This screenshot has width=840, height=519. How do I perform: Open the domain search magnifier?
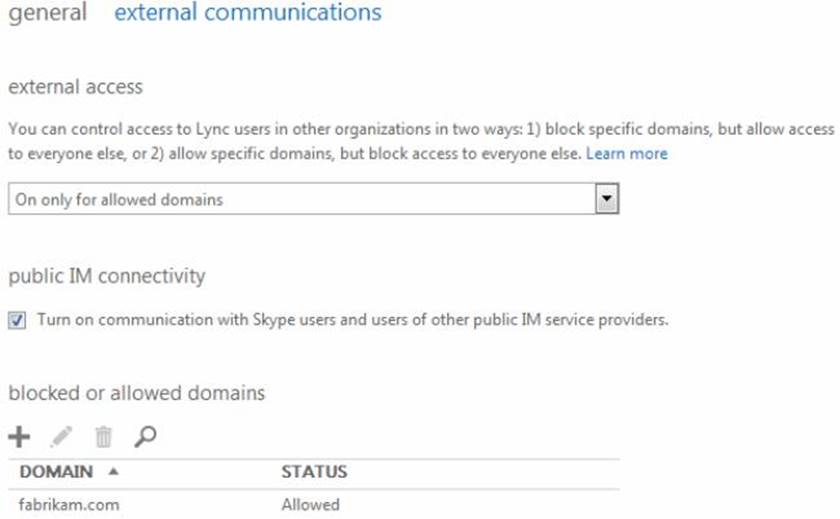pyautogui.click(x=146, y=436)
